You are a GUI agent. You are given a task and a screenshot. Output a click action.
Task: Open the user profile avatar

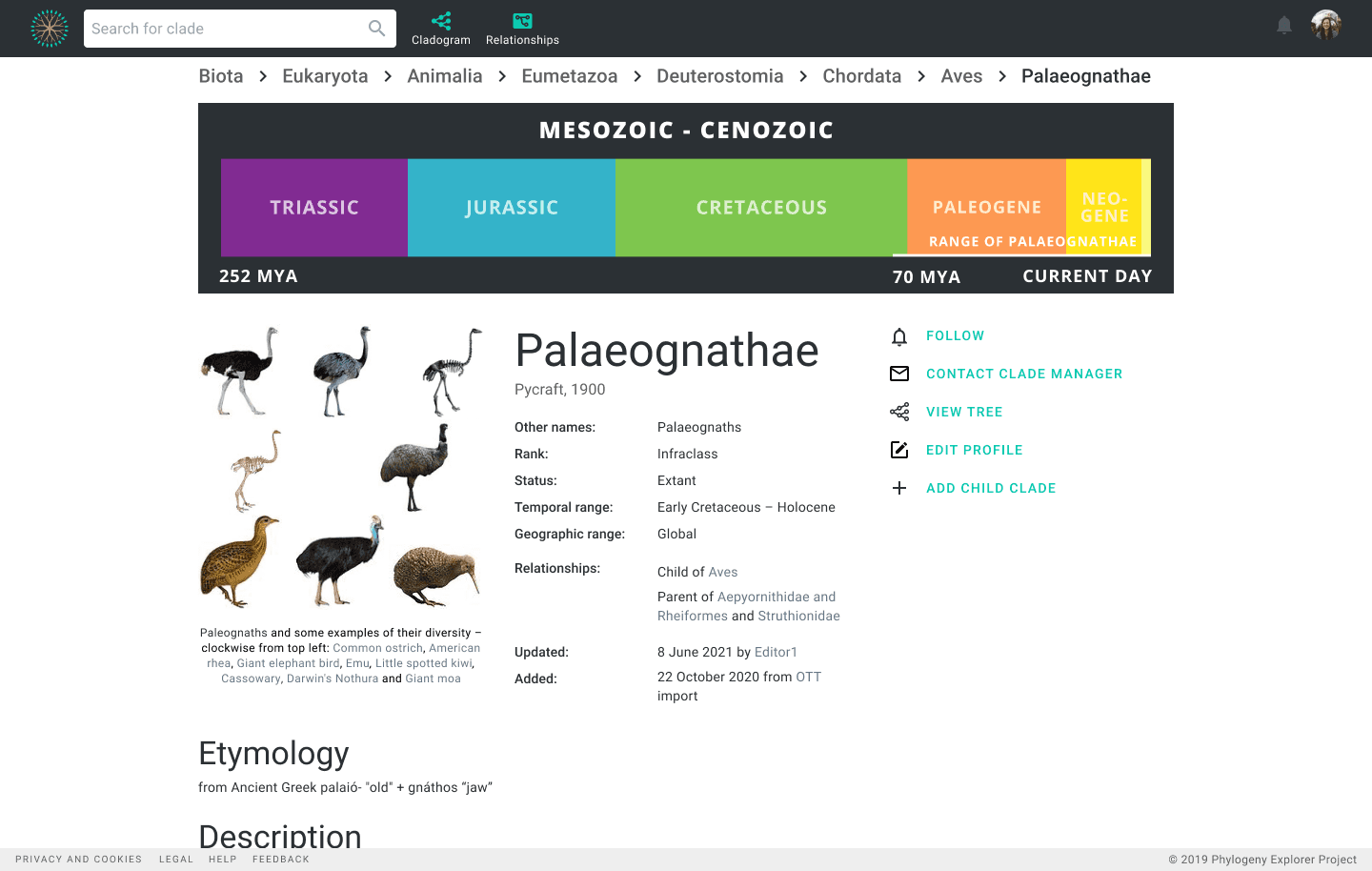coord(1326,26)
